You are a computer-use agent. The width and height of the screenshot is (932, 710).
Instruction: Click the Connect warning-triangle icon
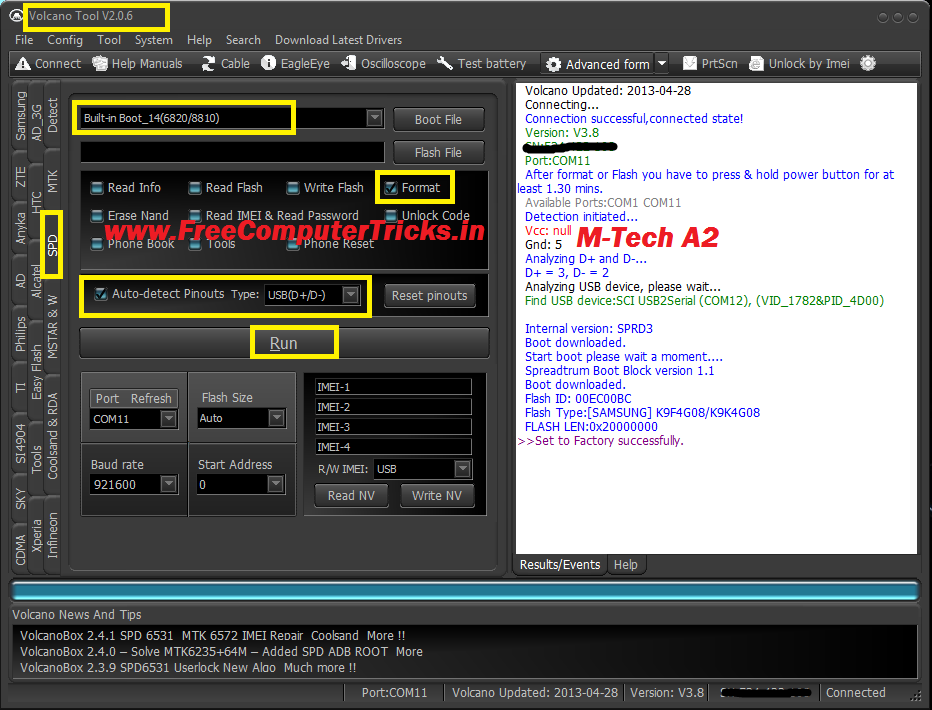click(x=23, y=64)
